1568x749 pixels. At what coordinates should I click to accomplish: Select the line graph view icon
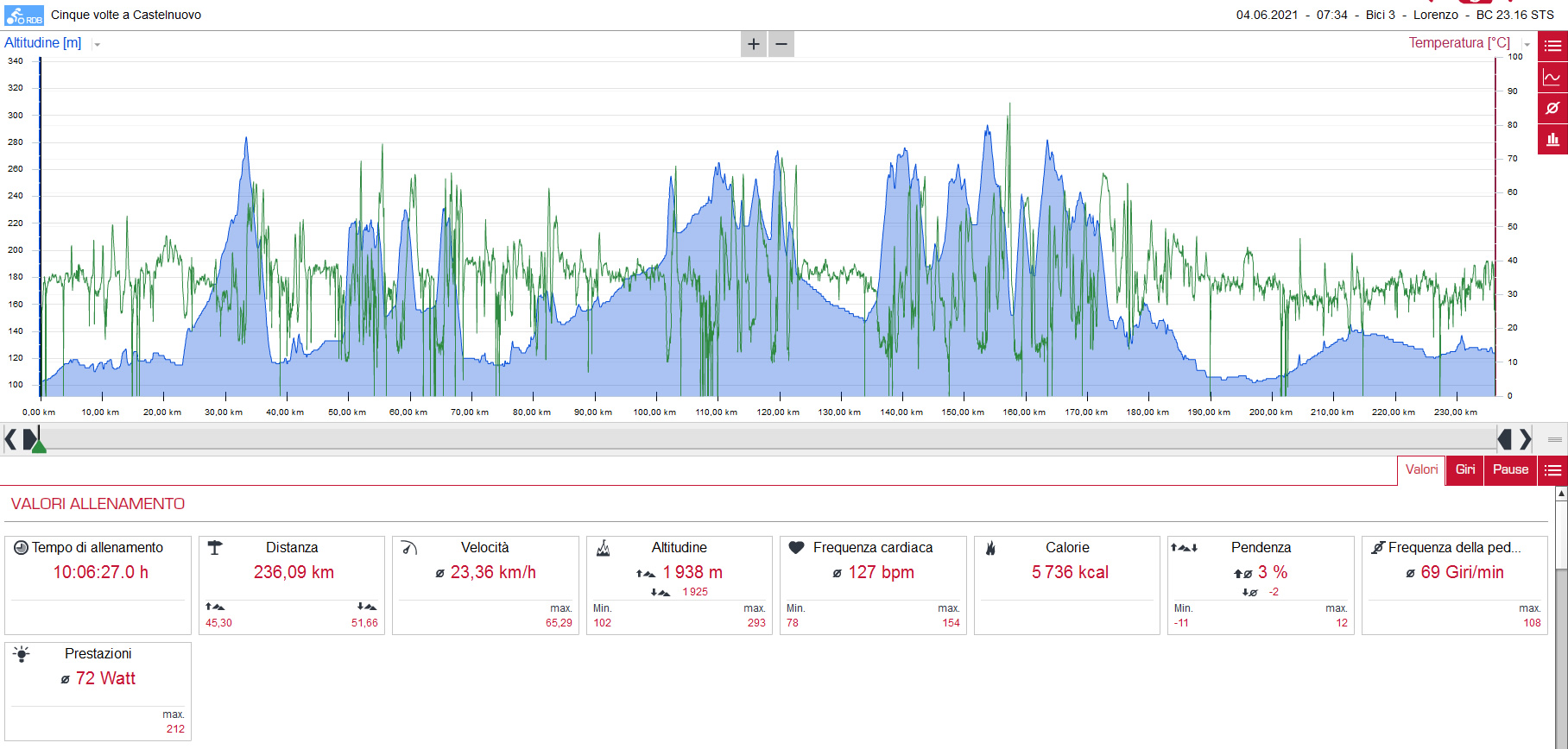point(1552,77)
